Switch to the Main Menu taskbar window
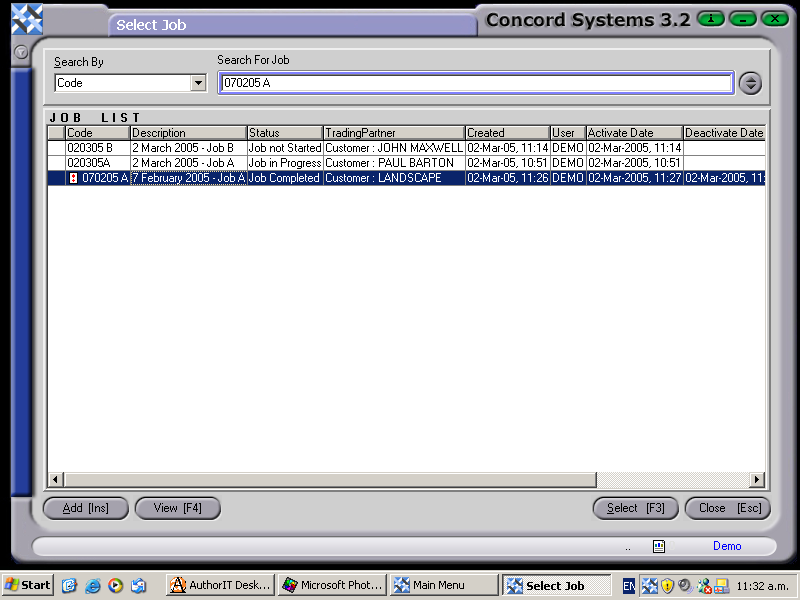The width and height of the screenshot is (800, 600). click(445, 584)
